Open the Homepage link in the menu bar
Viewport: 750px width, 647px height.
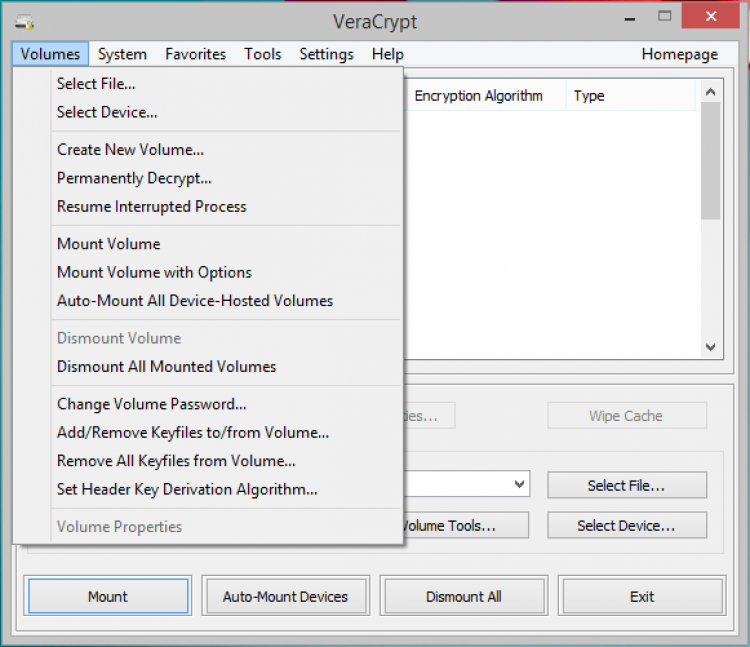[x=680, y=54]
